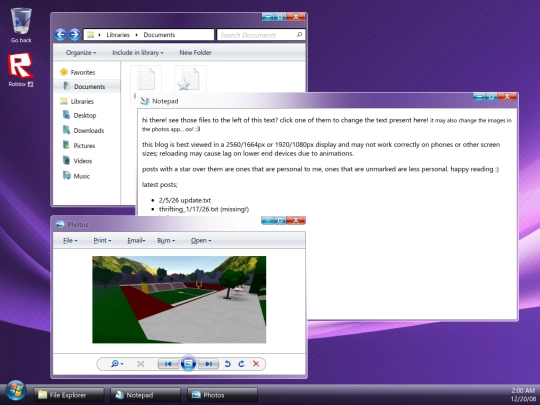Screen dimensions: 540x405
Task: Select Libraries in the sidebar
Action: (77, 101)
